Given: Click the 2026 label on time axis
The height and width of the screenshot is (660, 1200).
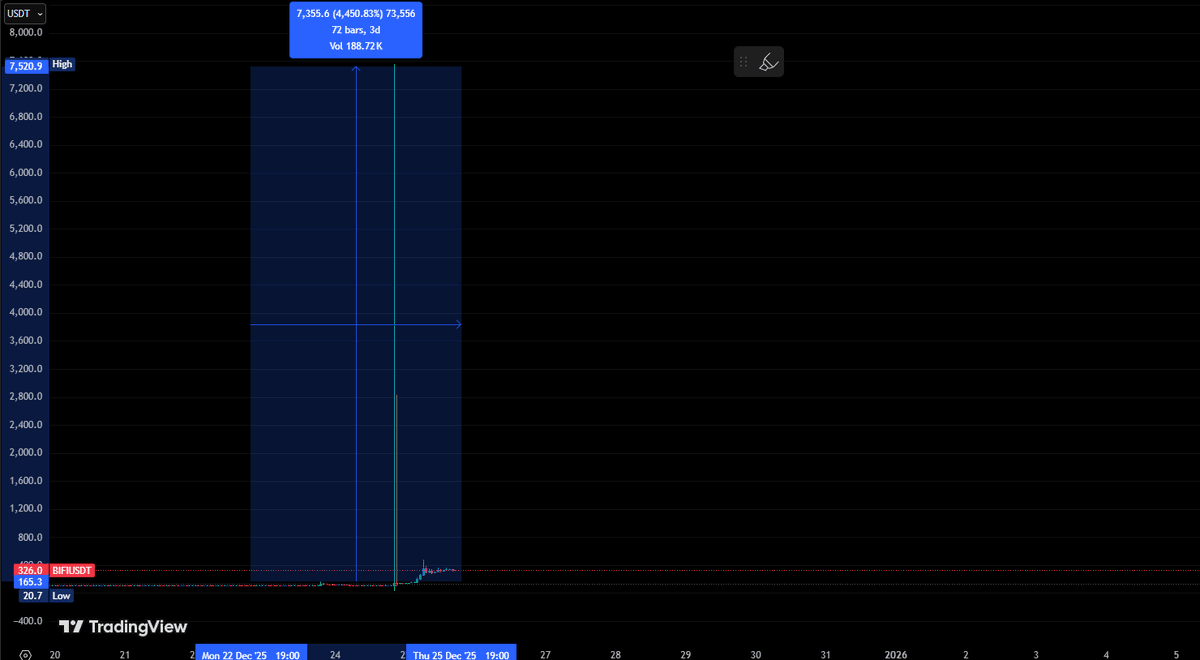Looking at the screenshot, I should pos(896,655).
